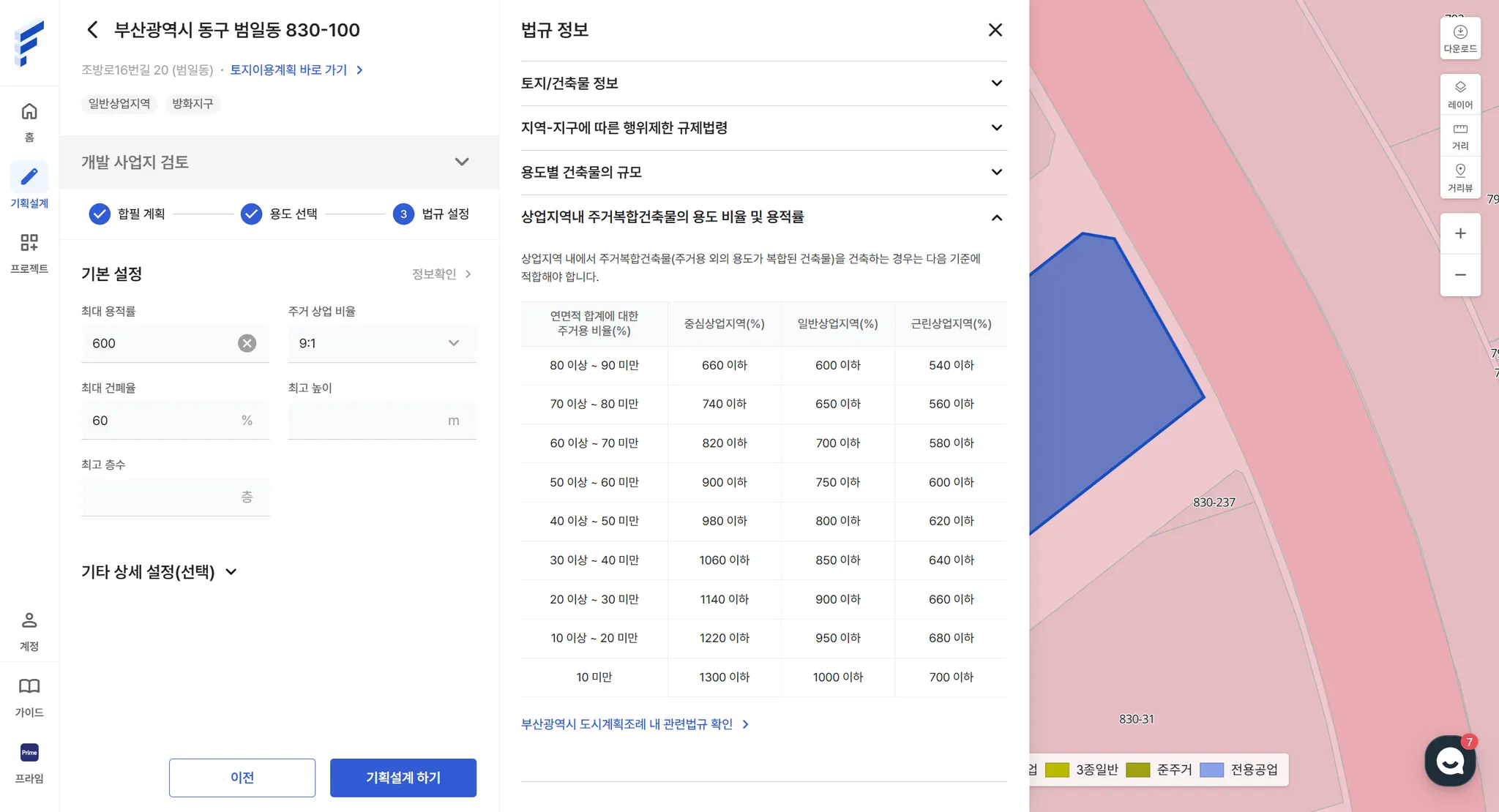Open 토지이용계획 바로 가기 link
The image size is (1499, 812).
point(296,69)
